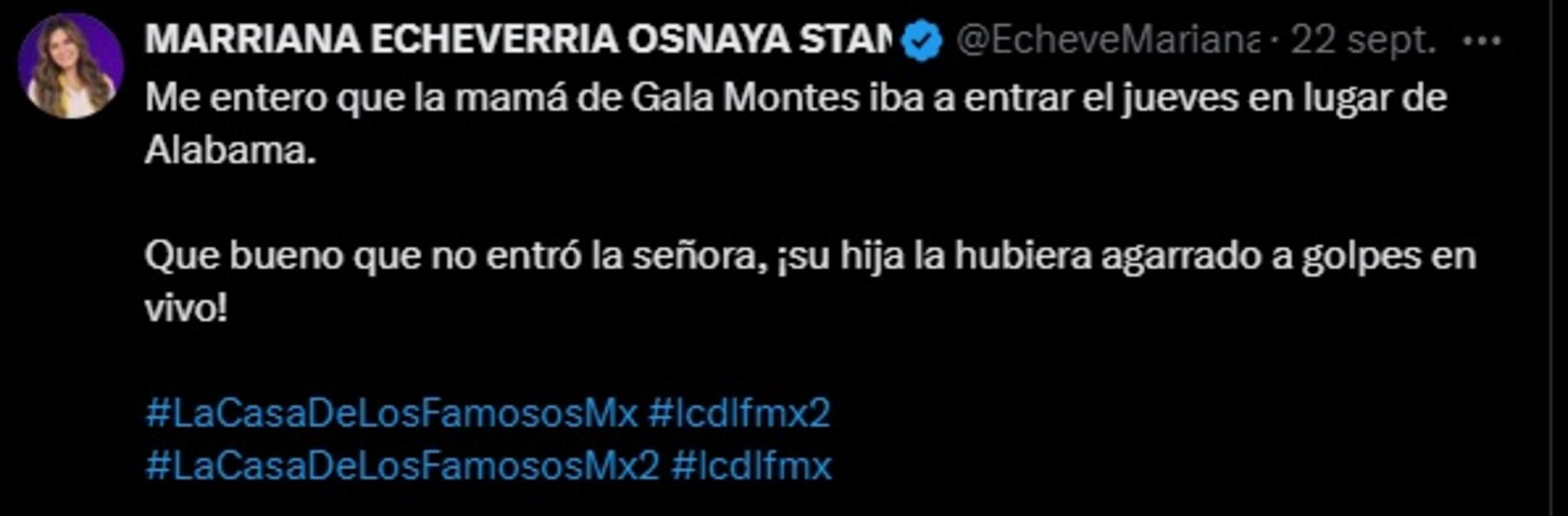Click the vertical divider at right edge
The width and height of the screenshot is (1568, 516).
(1551, 258)
